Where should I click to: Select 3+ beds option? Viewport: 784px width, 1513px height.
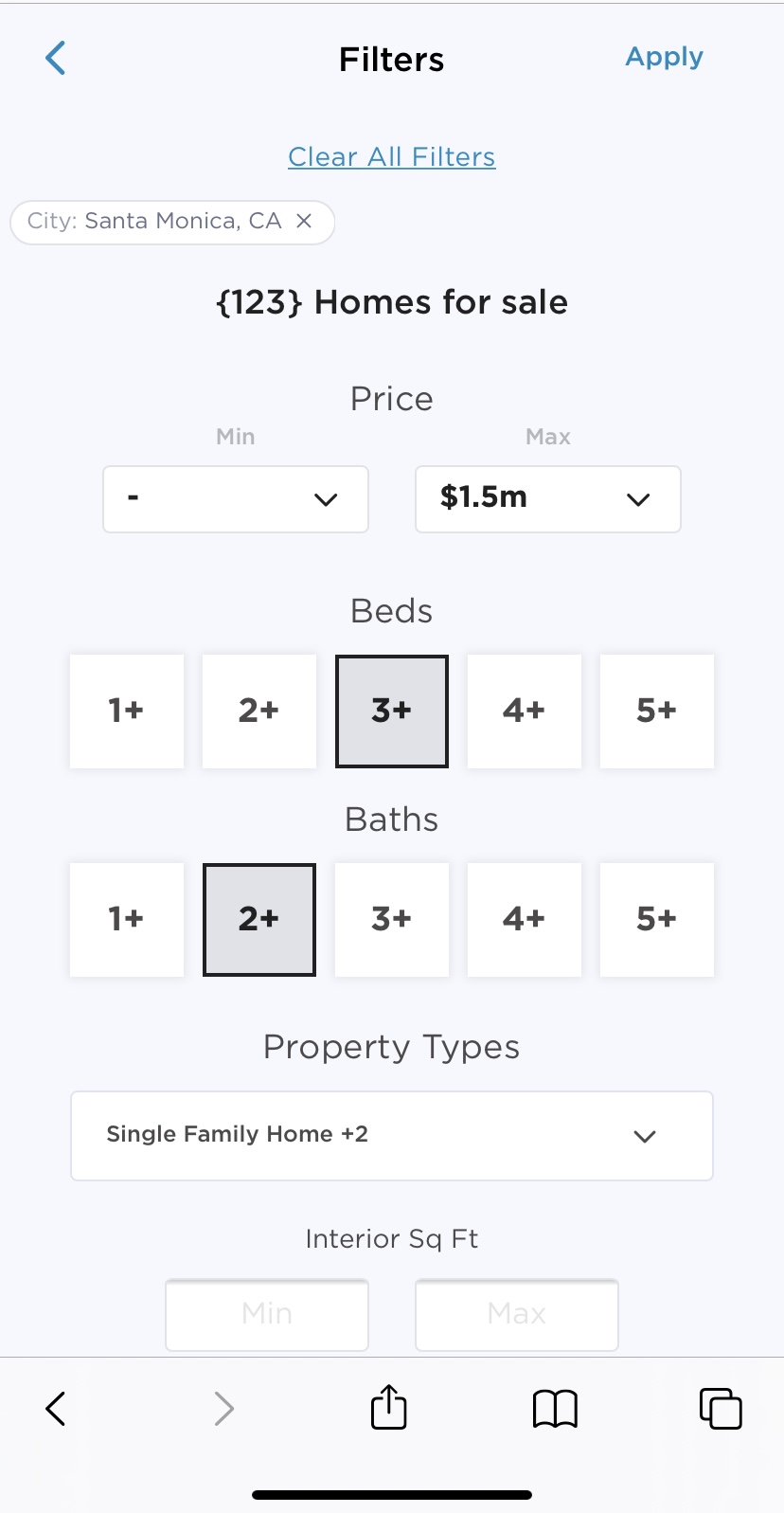click(x=392, y=711)
